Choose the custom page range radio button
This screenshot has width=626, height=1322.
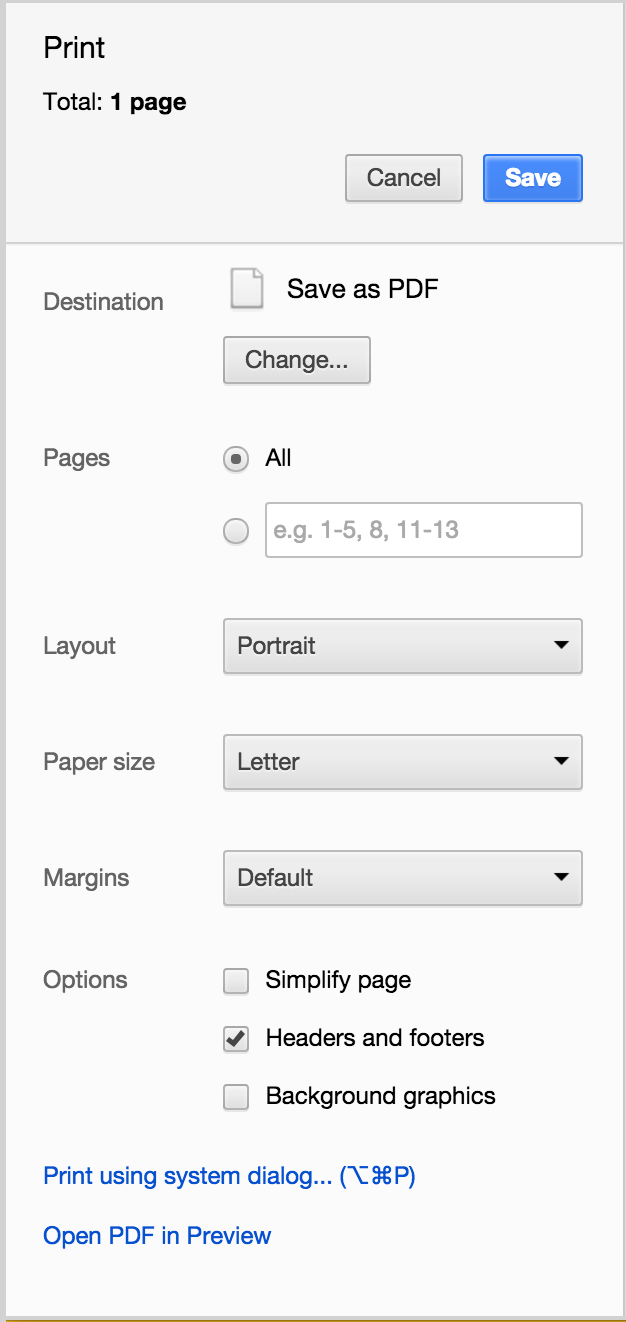235,530
